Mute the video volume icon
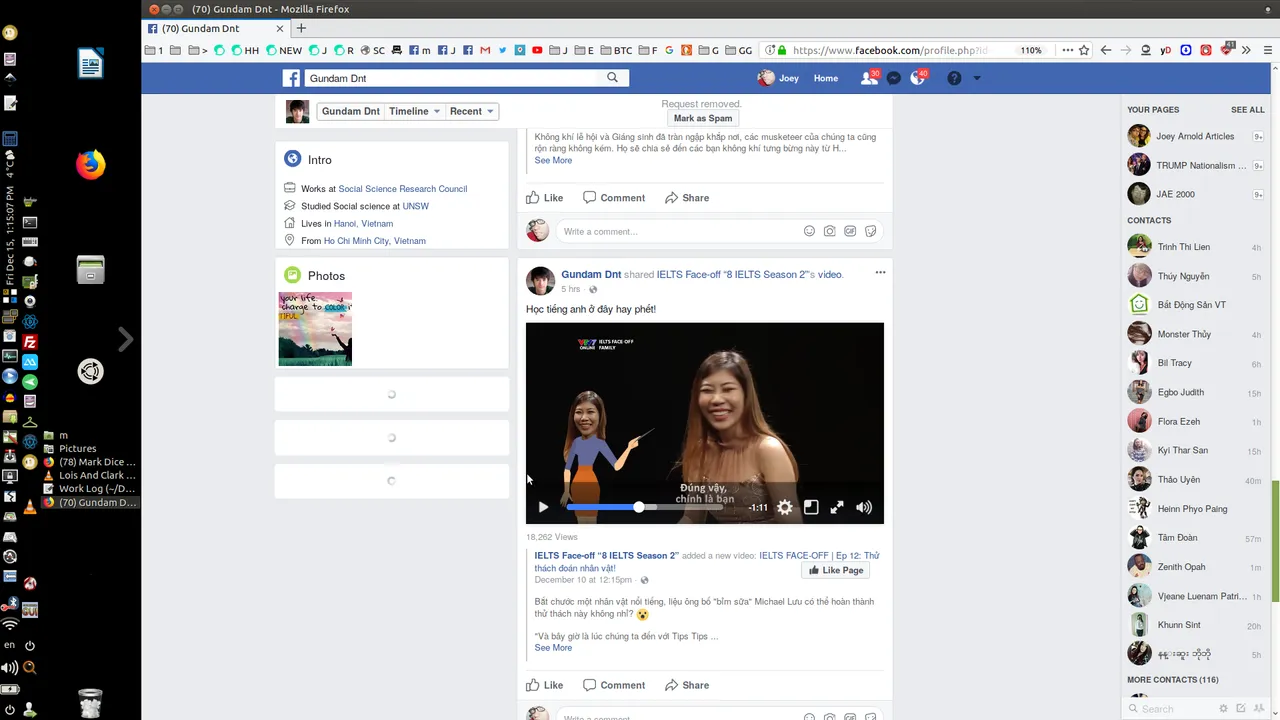The image size is (1280, 720). (x=864, y=507)
